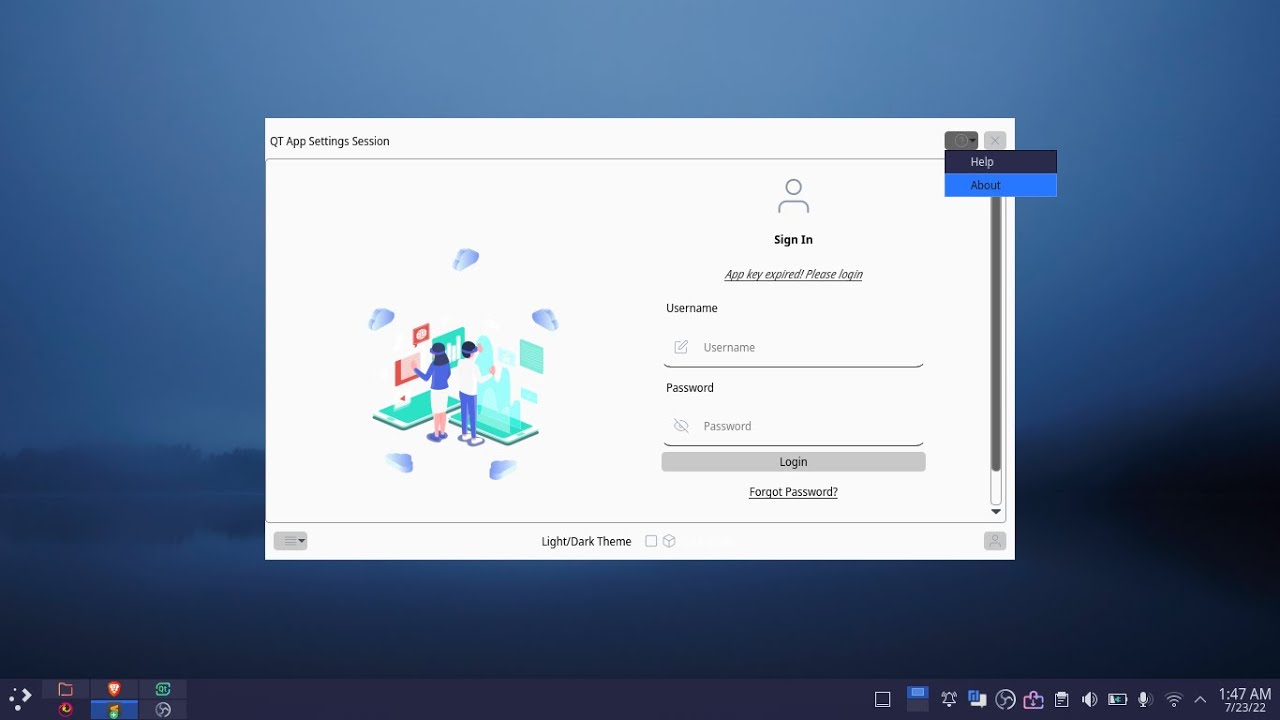Image resolution: width=1280 pixels, height=720 pixels.
Task: Open the virtual desktop pager
Action: (x=918, y=699)
